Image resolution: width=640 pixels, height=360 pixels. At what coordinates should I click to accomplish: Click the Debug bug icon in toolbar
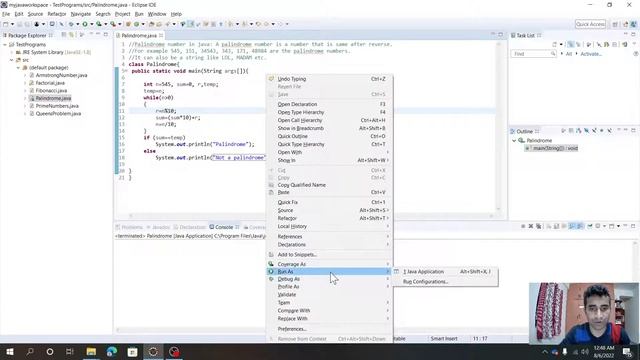click(x=71, y=24)
